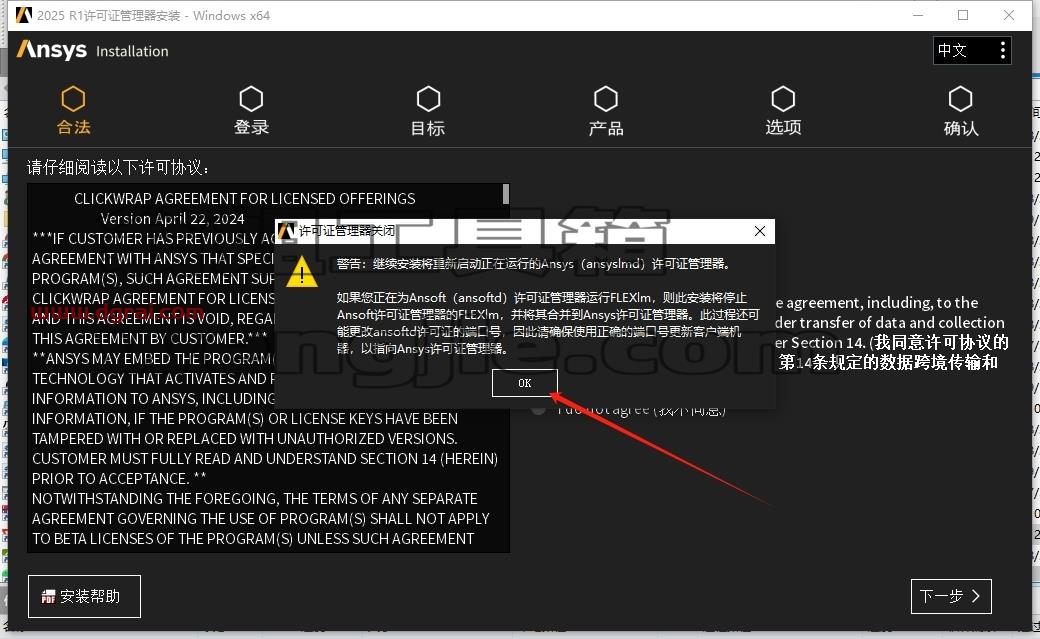The height and width of the screenshot is (639, 1040).
Task: Minimize the installer window
Action: (918, 15)
